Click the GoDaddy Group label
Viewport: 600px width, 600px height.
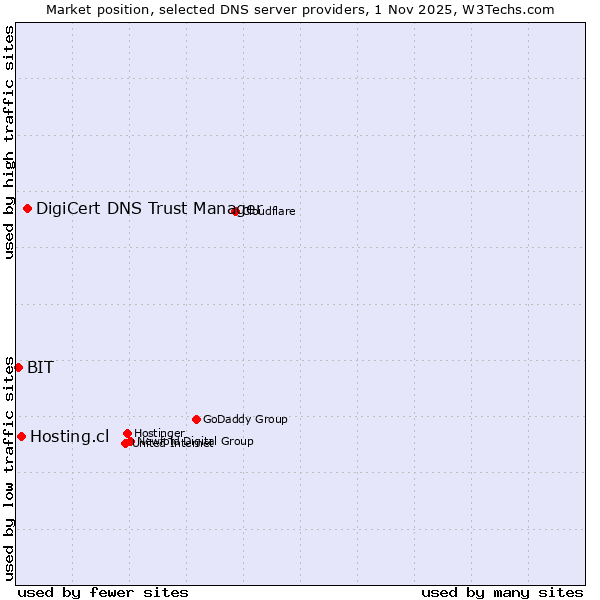coord(245,419)
